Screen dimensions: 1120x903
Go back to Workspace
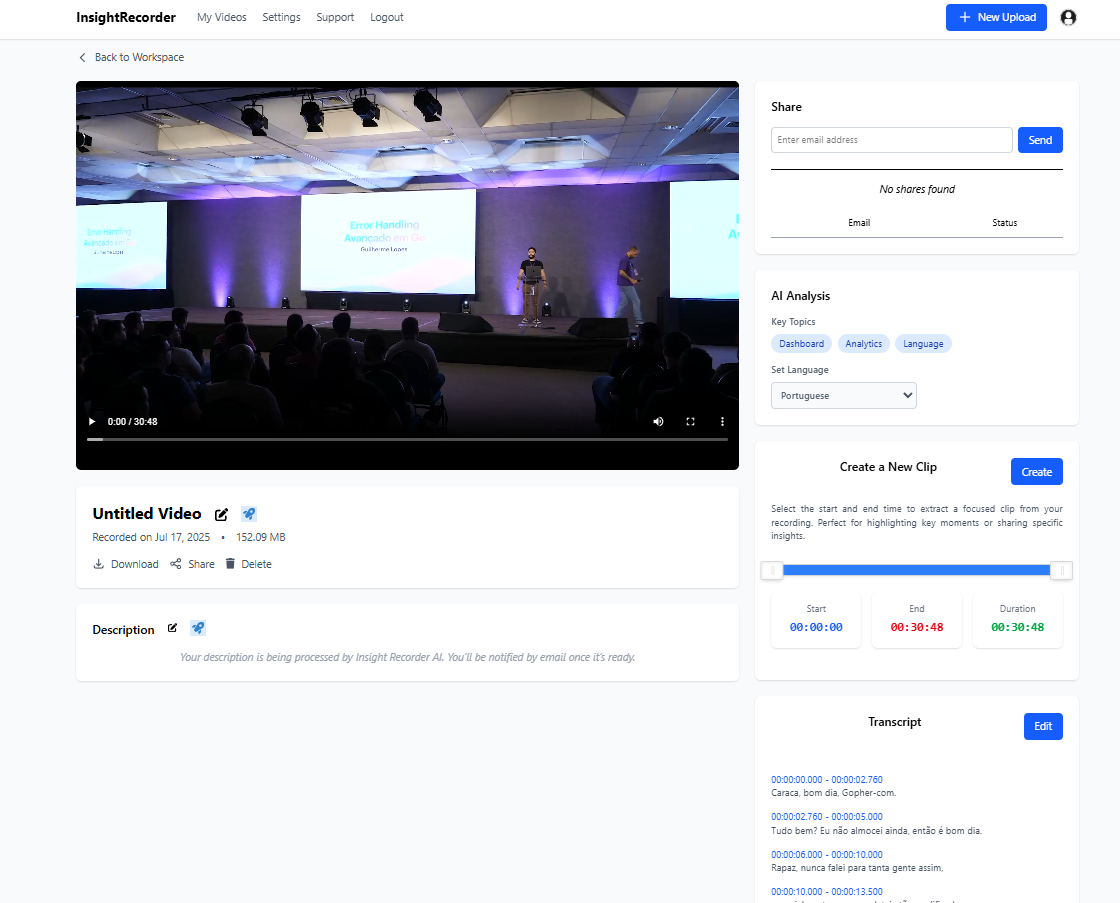(131, 57)
